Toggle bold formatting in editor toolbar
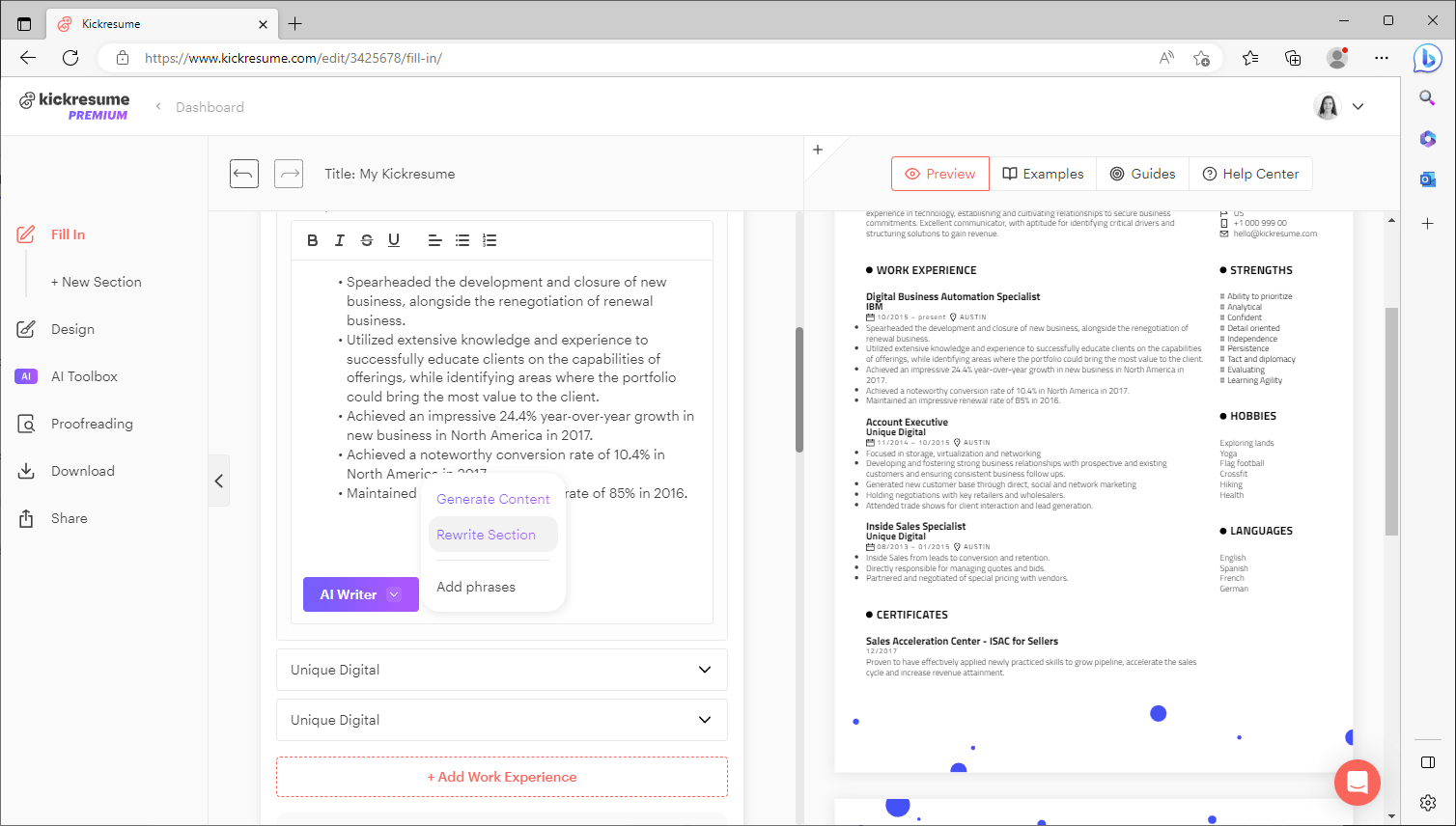Screen dimensions: 1456x826 [313, 240]
